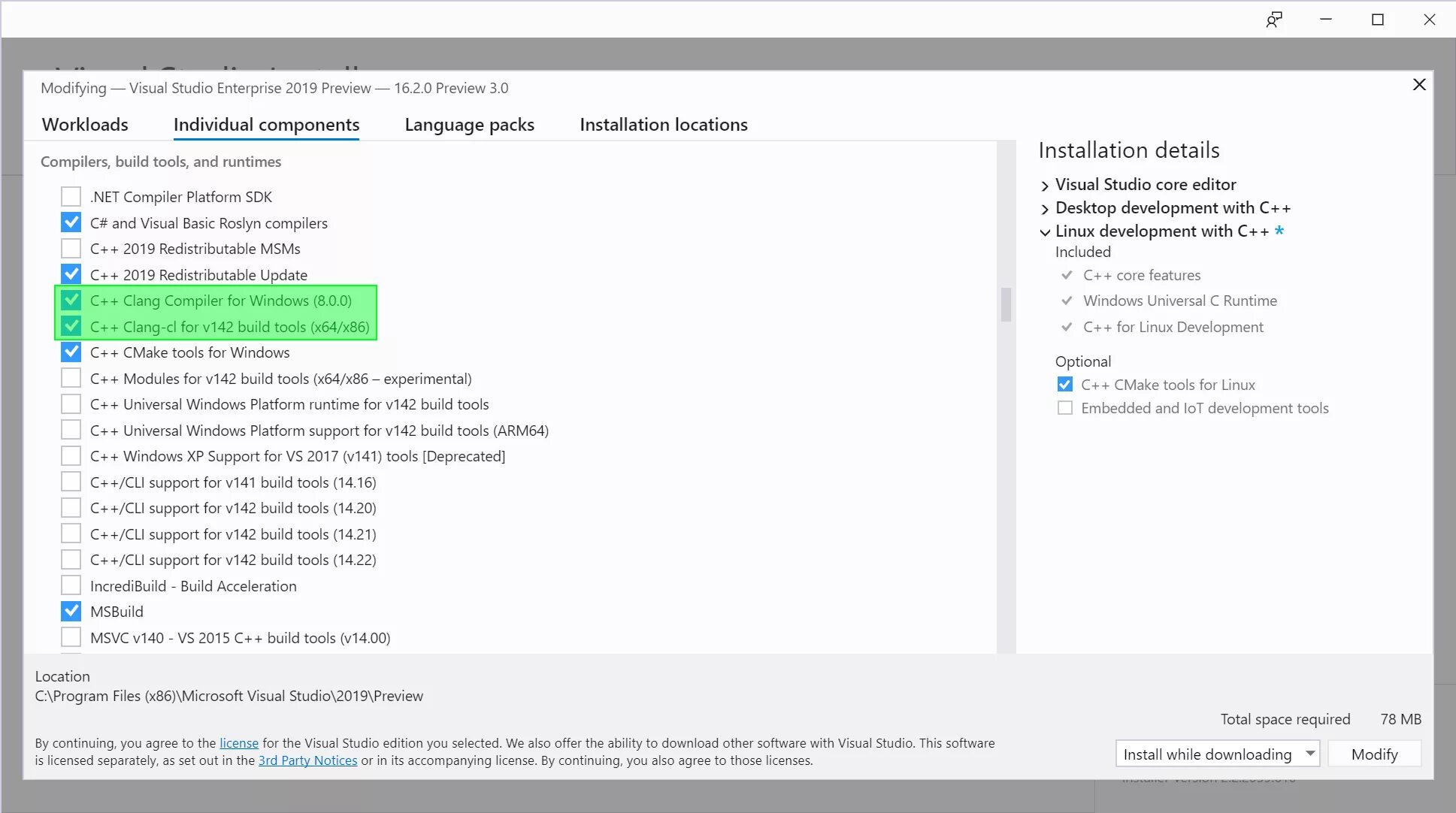Viewport: 1456px width, 813px height.
Task: Check C++/CLI support for v142 (14.21)
Action: (71, 533)
